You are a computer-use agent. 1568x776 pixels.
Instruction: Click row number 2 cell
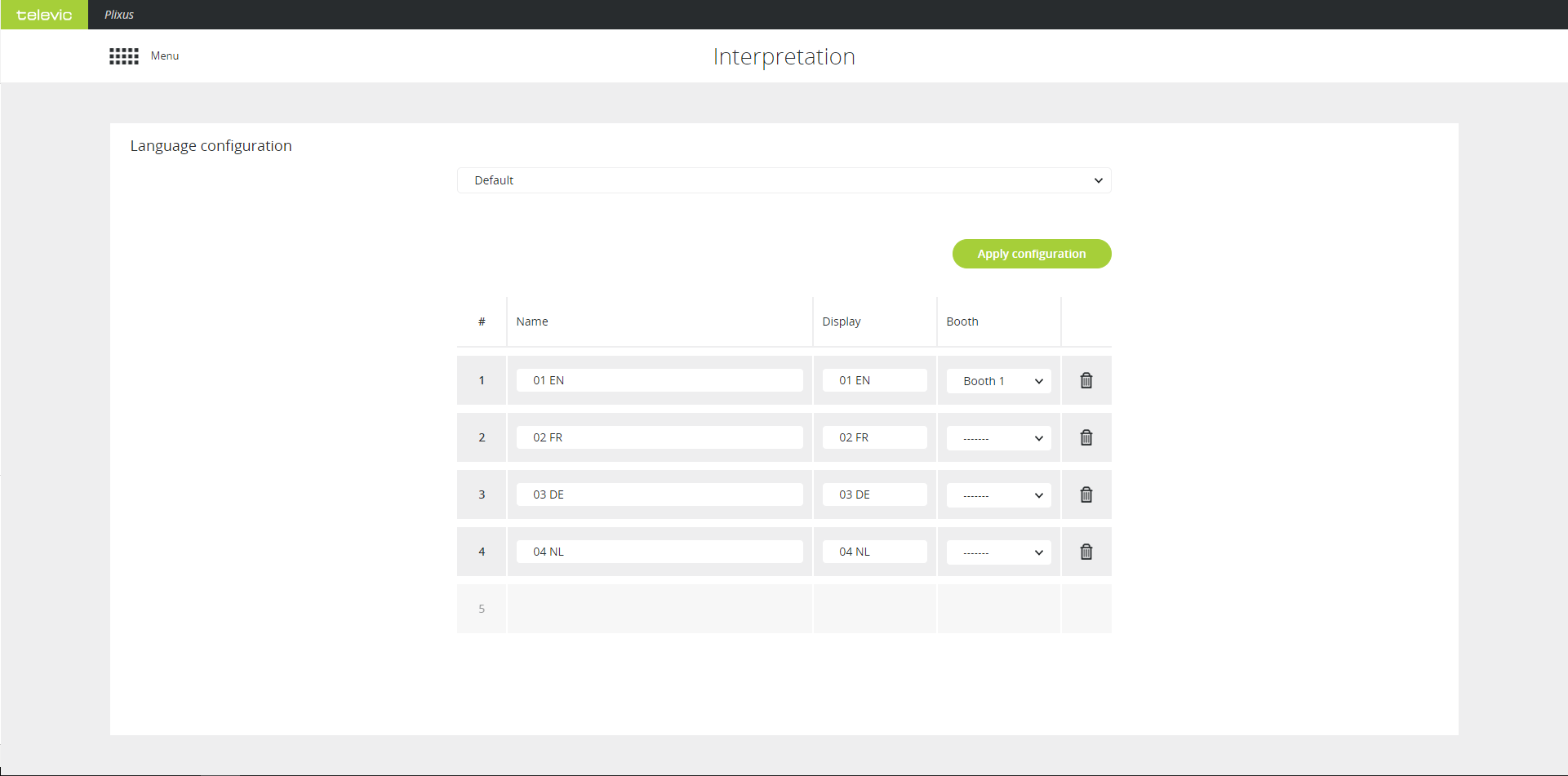(x=482, y=437)
